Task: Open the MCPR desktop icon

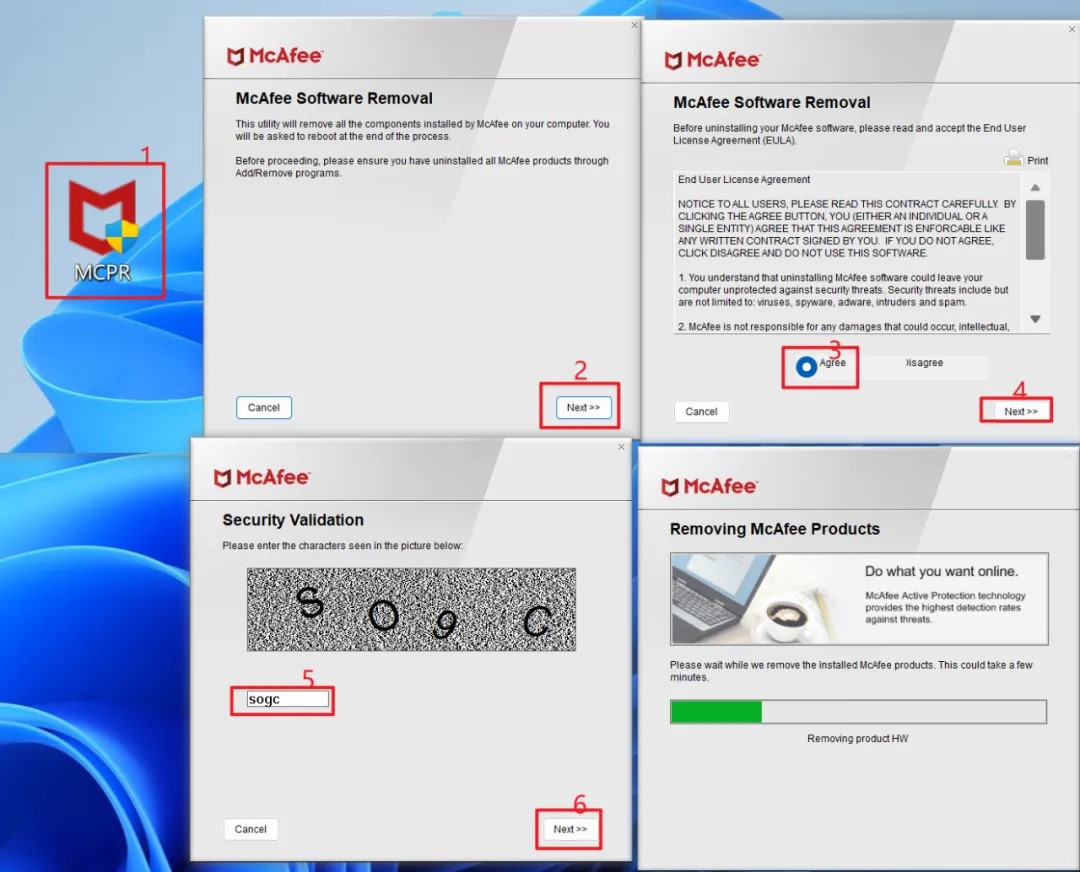Action: [x=103, y=230]
